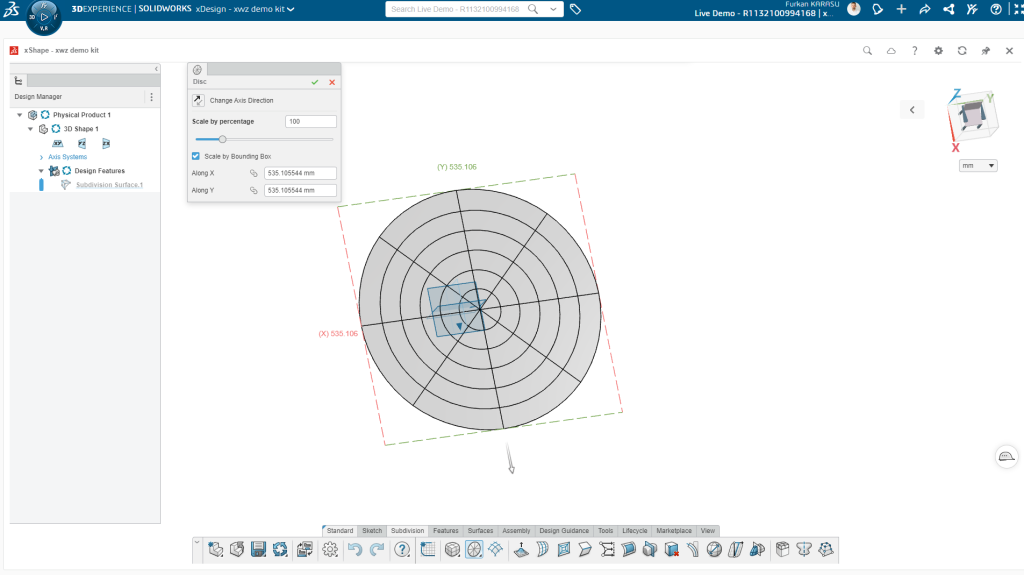Image resolution: width=1024 pixels, height=575 pixels.
Task: Click the Share arrow icon in top bar
Action: click(924, 9)
